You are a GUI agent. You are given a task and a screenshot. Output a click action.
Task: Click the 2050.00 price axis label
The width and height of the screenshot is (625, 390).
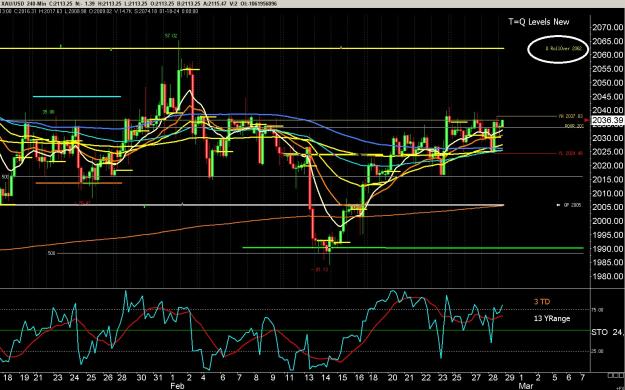(608, 83)
